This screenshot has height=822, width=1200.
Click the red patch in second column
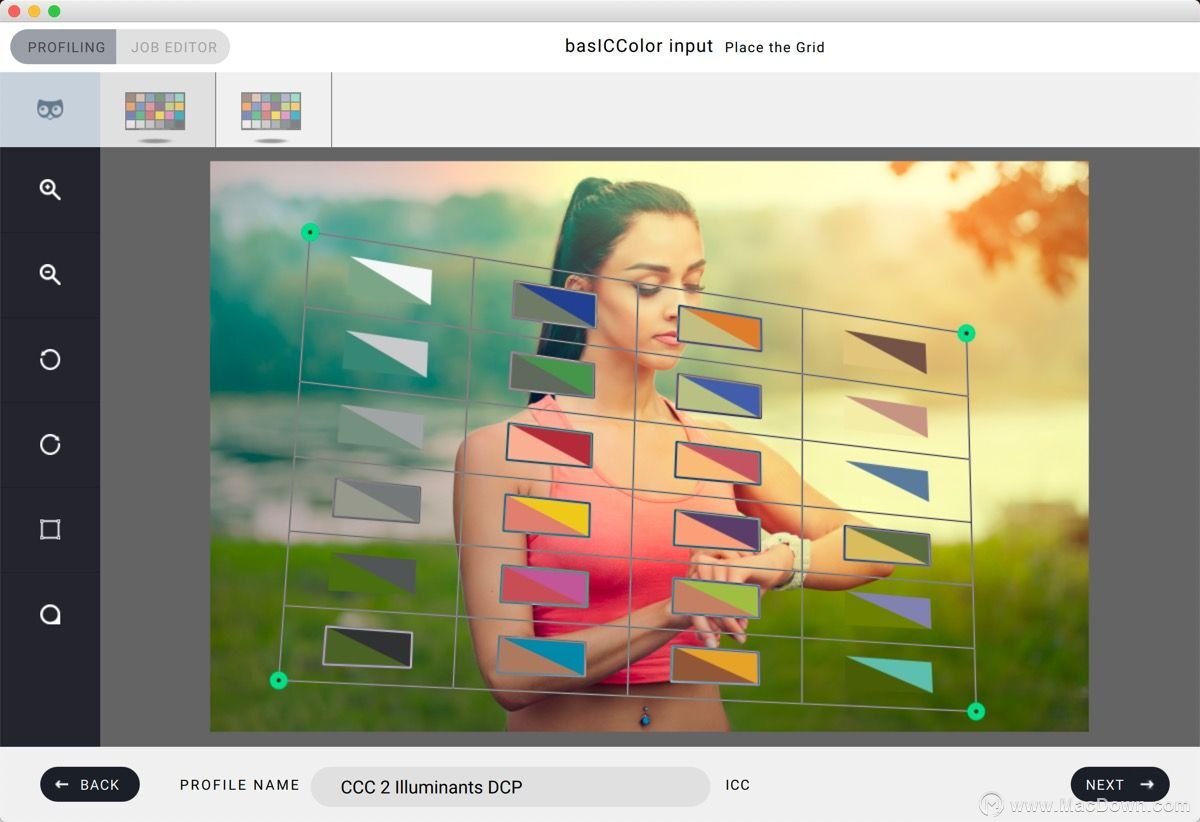coord(549,445)
